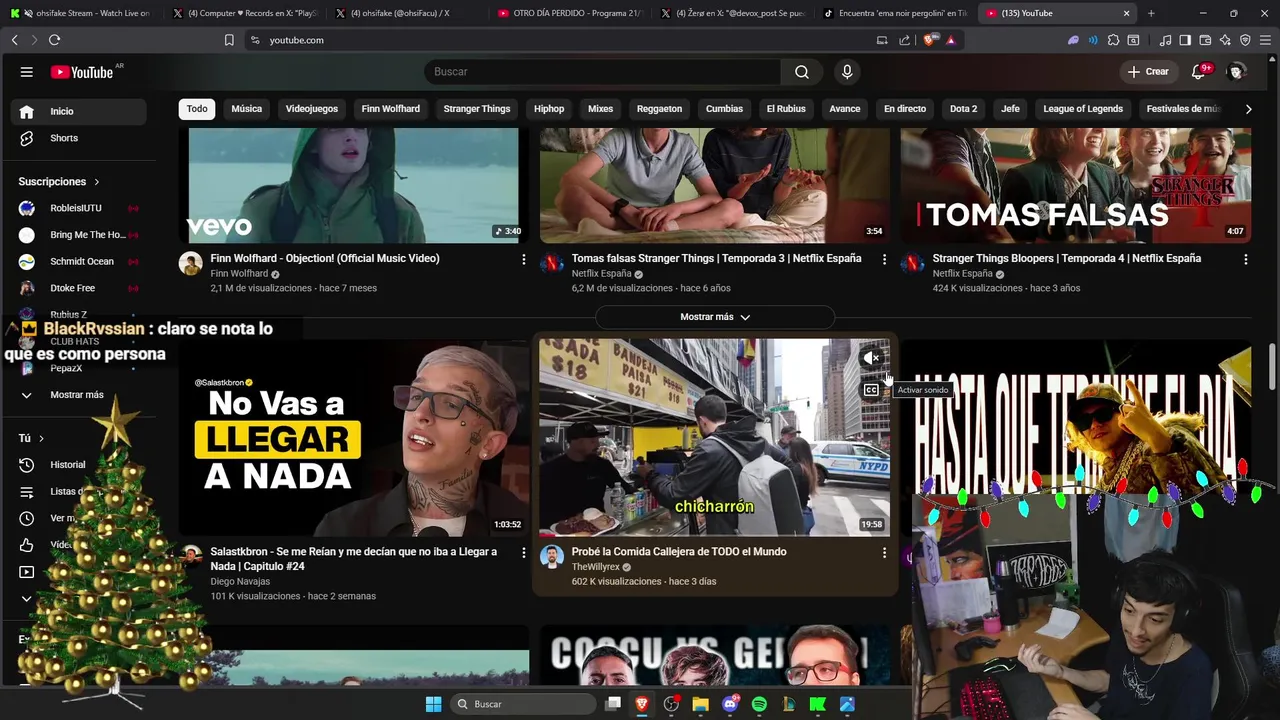This screenshot has height=720, width=1280.
Task: Open Schmidt Ocean subscription channel
Action: (78, 262)
